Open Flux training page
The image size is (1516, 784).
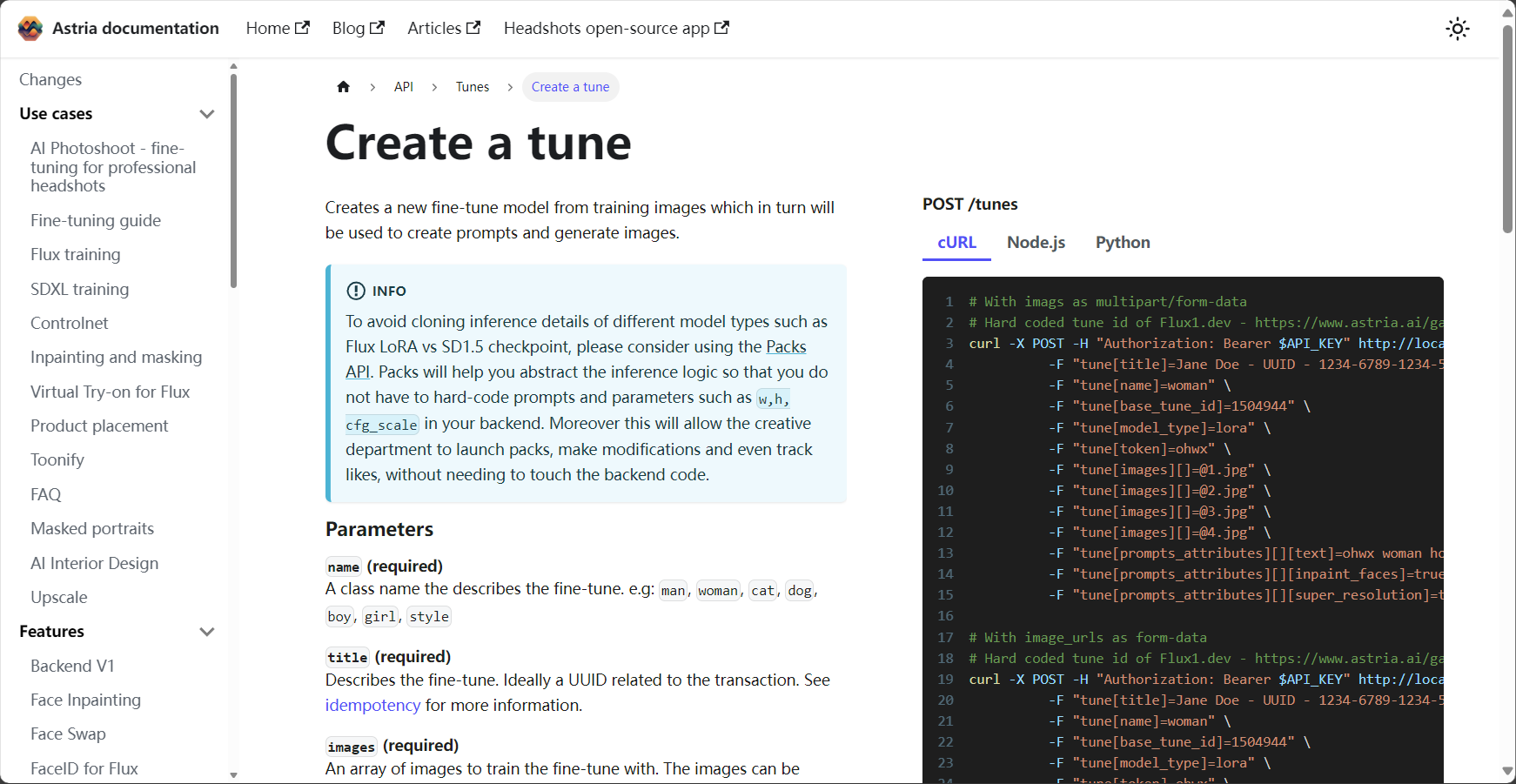(76, 254)
